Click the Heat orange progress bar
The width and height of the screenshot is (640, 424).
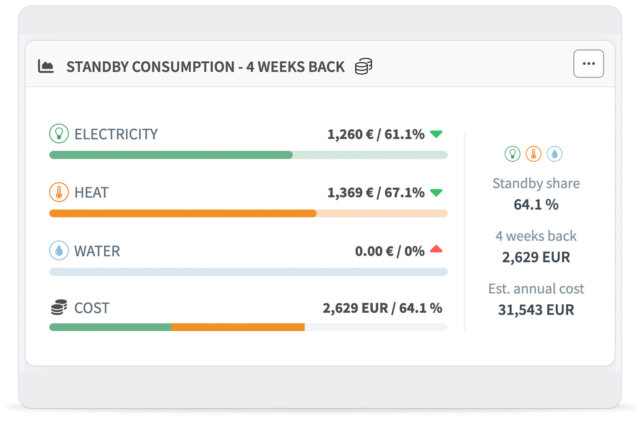[x=182, y=213]
